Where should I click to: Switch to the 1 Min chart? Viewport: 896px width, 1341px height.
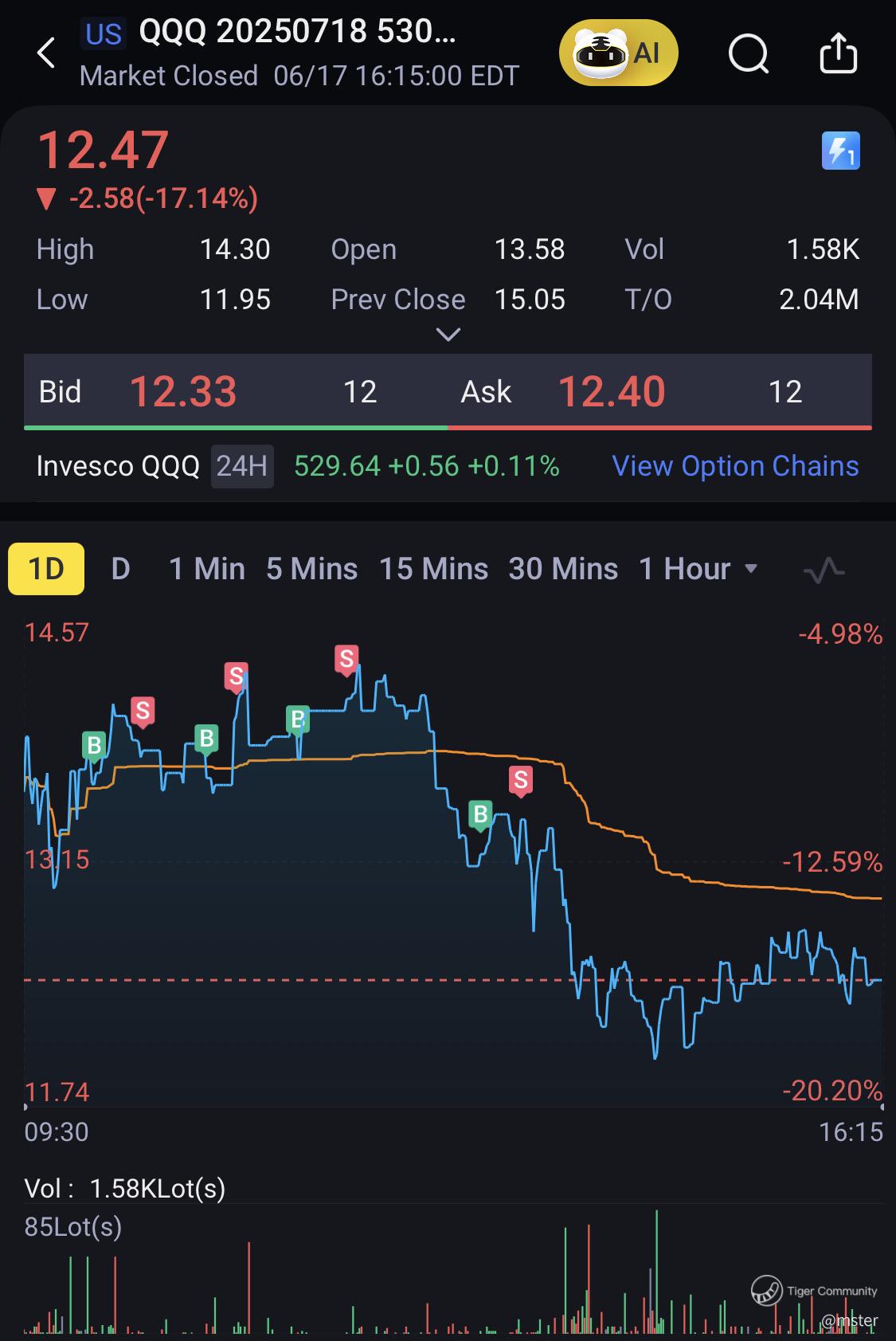(207, 569)
